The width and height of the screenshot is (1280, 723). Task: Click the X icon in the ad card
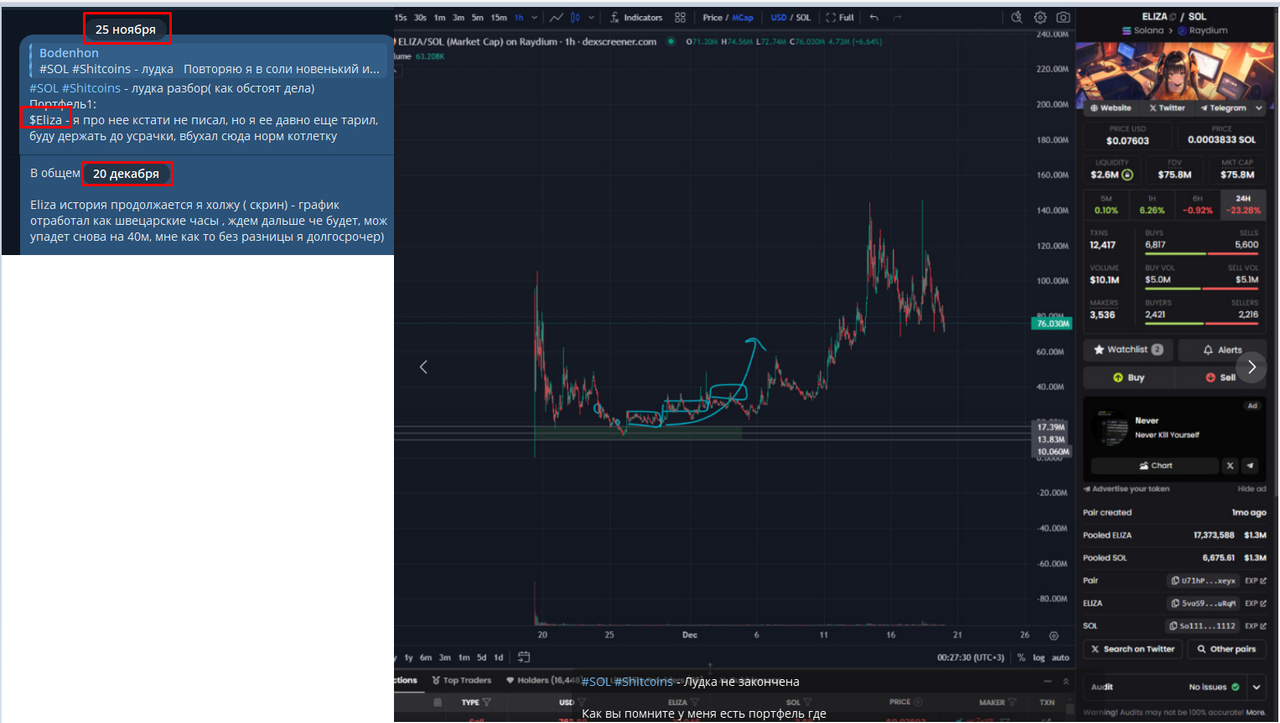click(x=1230, y=466)
